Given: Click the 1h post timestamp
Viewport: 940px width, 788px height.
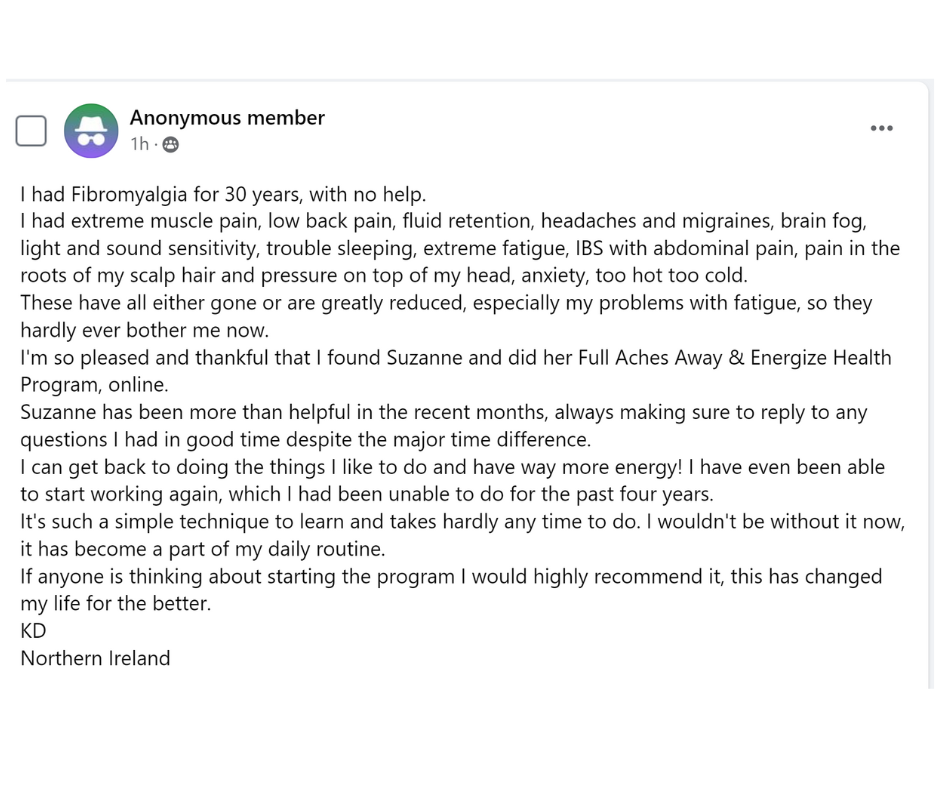Looking at the screenshot, I should click(139, 144).
